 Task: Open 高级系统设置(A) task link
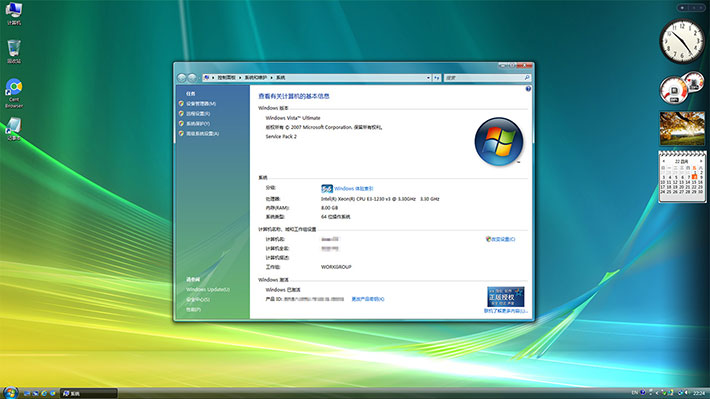[202, 134]
